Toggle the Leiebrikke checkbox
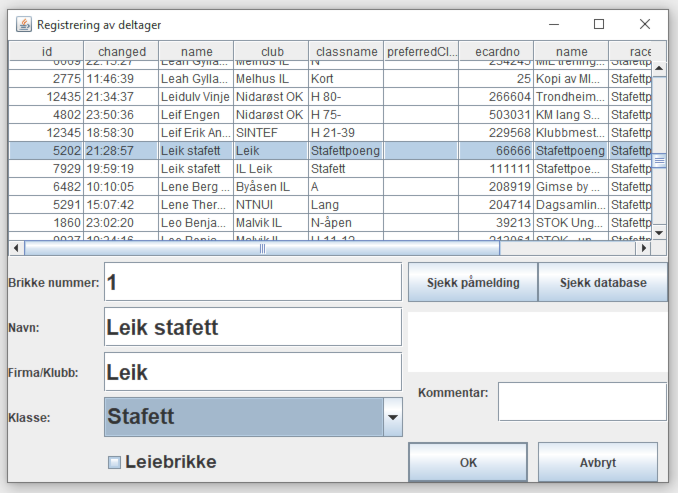678x493 pixels. (114, 462)
